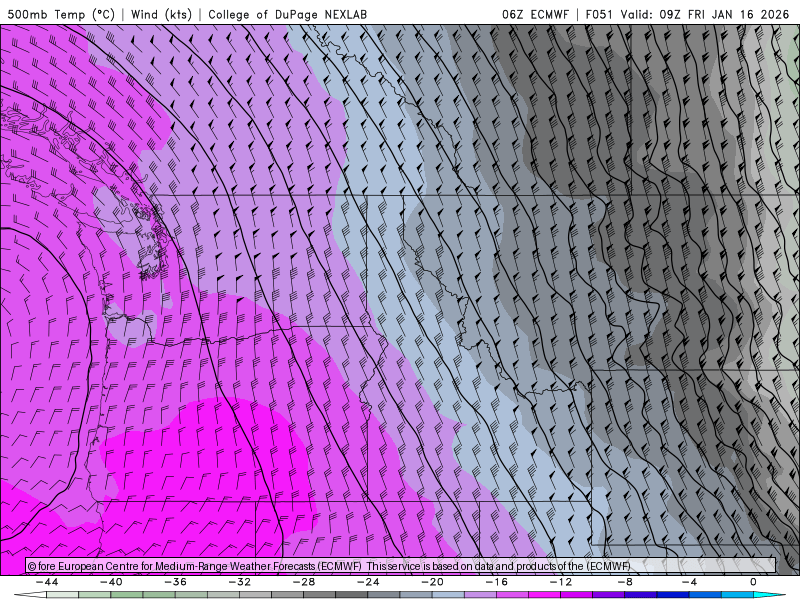Viewport: 800px width, 600px height.
Task: Click the -24 color scale label
Action: coord(368,582)
